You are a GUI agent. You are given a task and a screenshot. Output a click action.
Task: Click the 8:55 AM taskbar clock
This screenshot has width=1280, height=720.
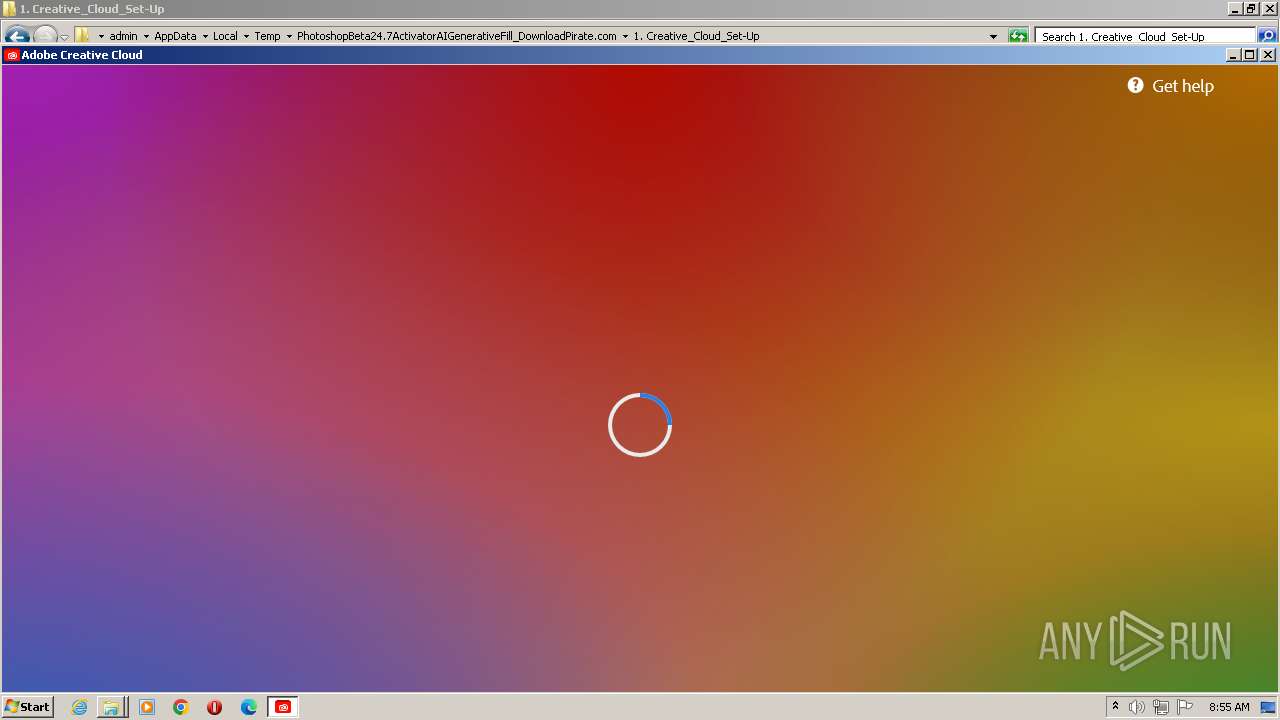tap(1229, 707)
